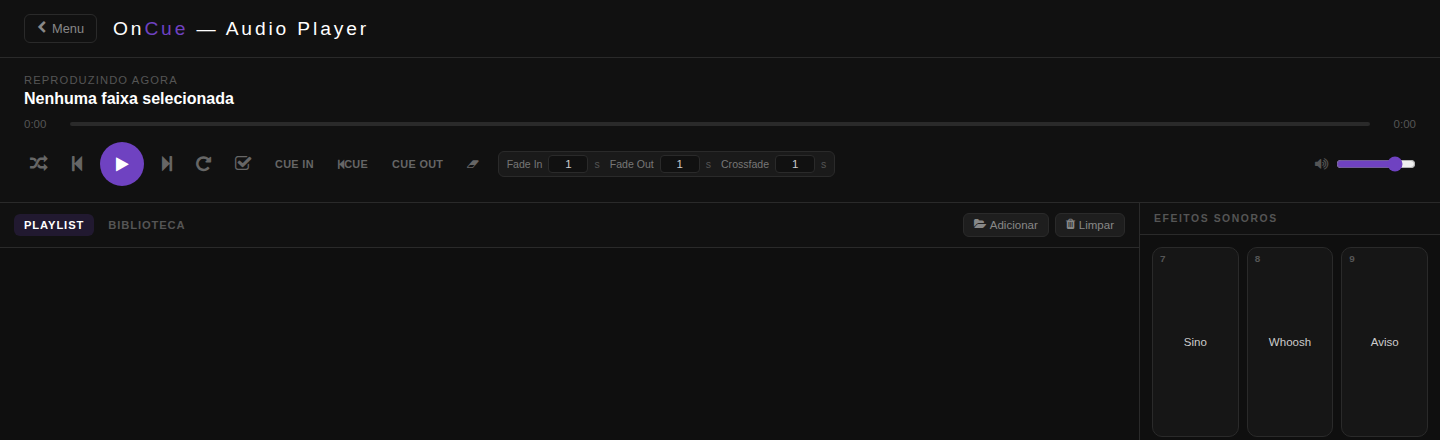The image size is (1440, 440).
Task: Switch to the Playlist tab
Action: [x=54, y=225]
